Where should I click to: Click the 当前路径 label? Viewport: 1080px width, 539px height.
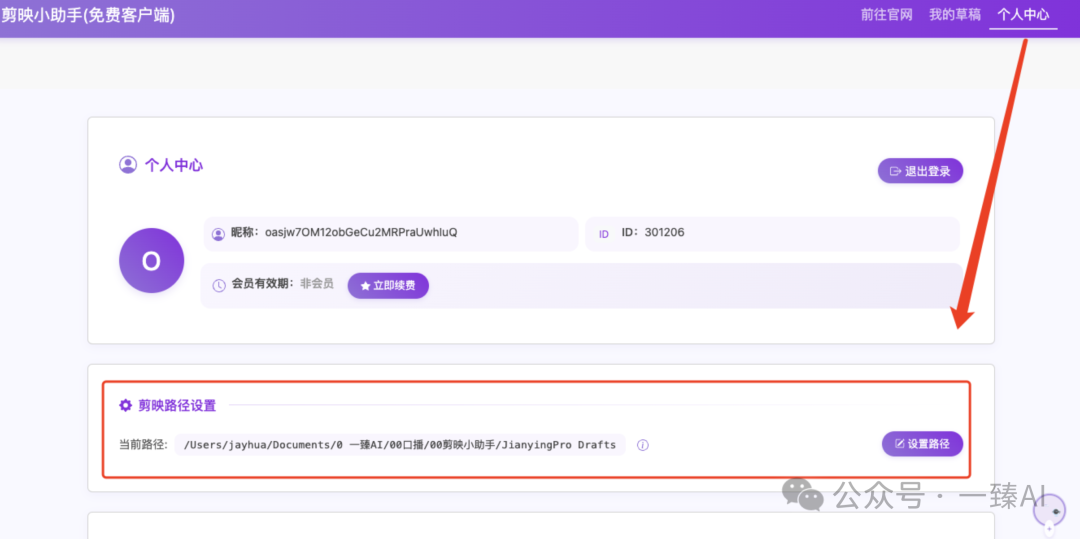click(x=143, y=445)
